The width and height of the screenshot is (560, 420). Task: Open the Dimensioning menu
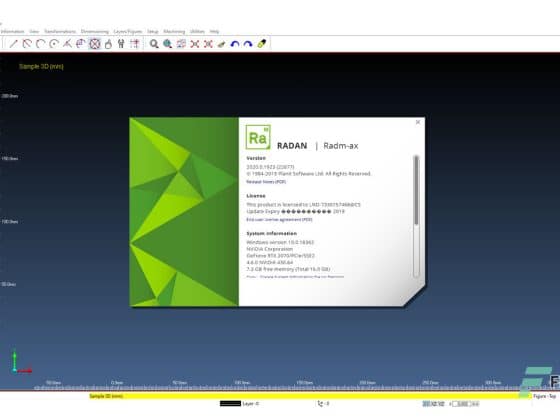click(x=95, y=31)
